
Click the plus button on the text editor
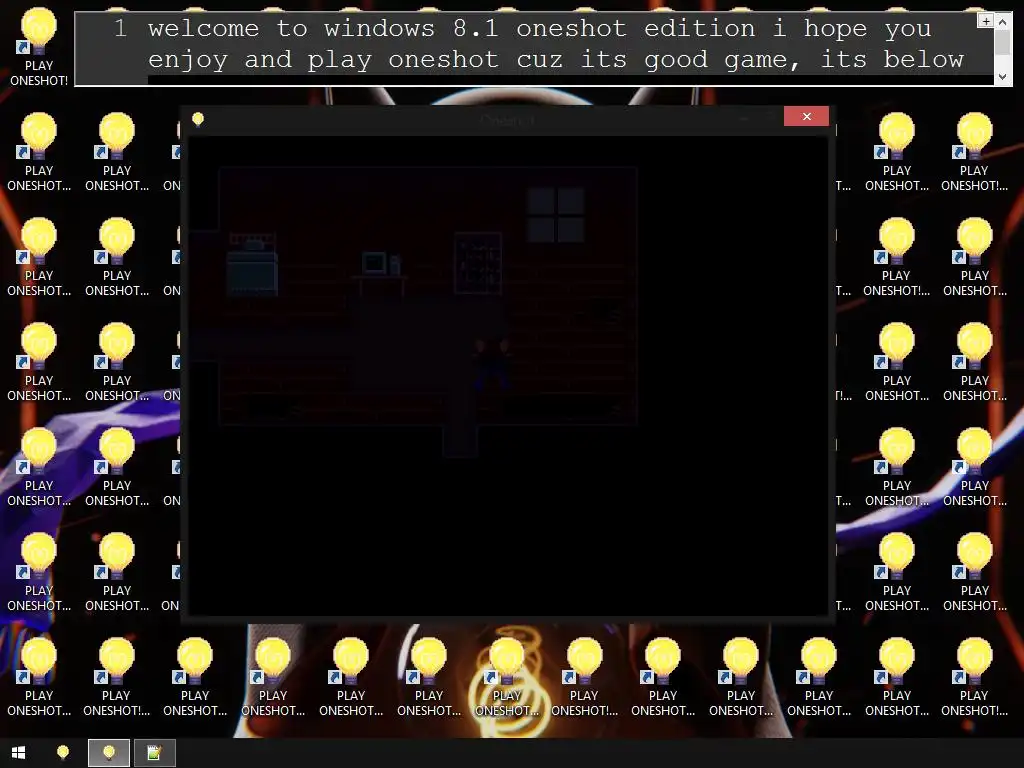pos(985,21)
